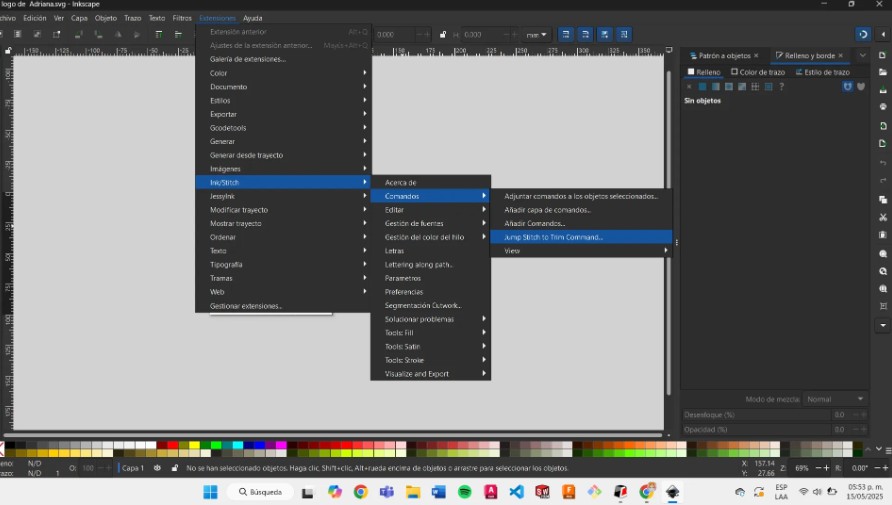Expand the Solucionar problemas submenu
892x505 pixels.
tap(431, 319)
